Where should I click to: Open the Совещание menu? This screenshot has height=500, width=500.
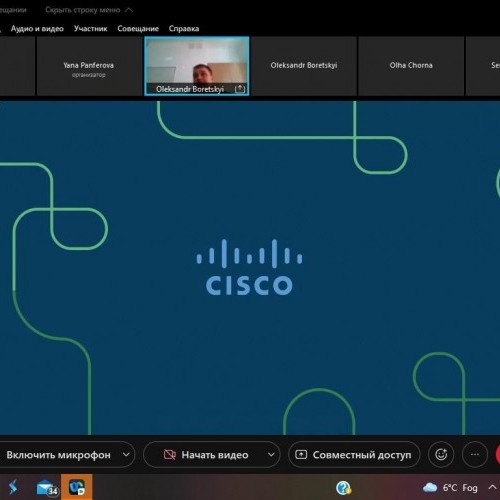(138, 29)
